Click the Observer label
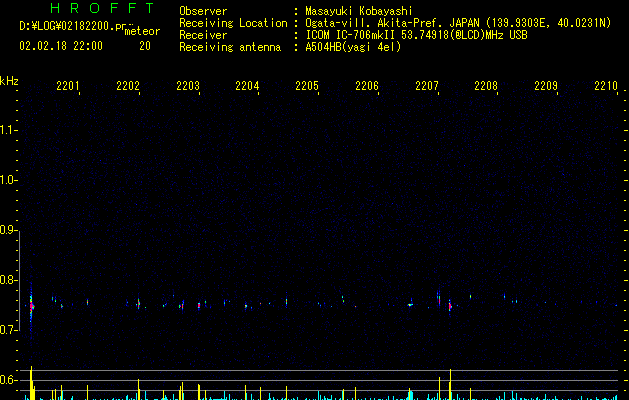The image size is (629, 400). [203, 11]
